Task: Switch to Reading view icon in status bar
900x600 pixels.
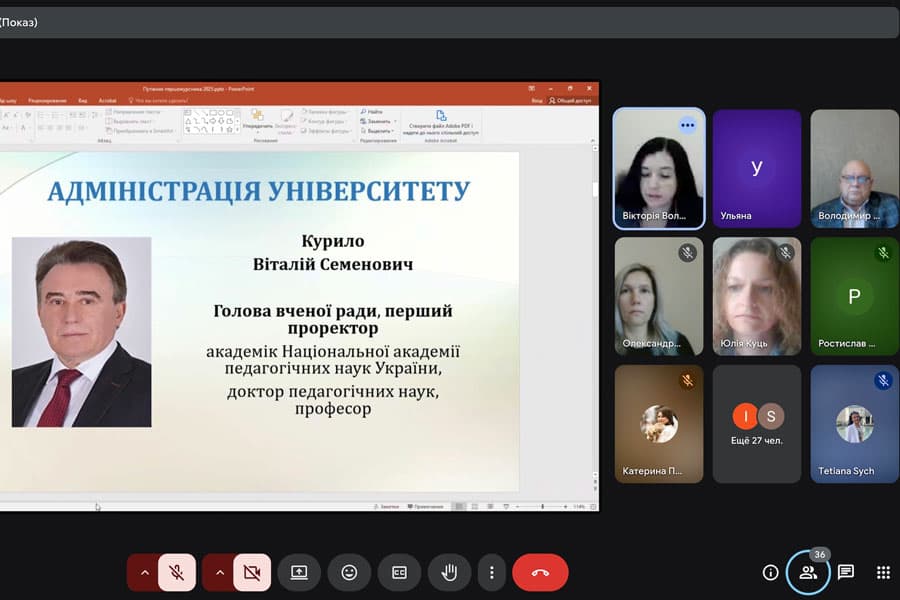Action: (490, 506)
